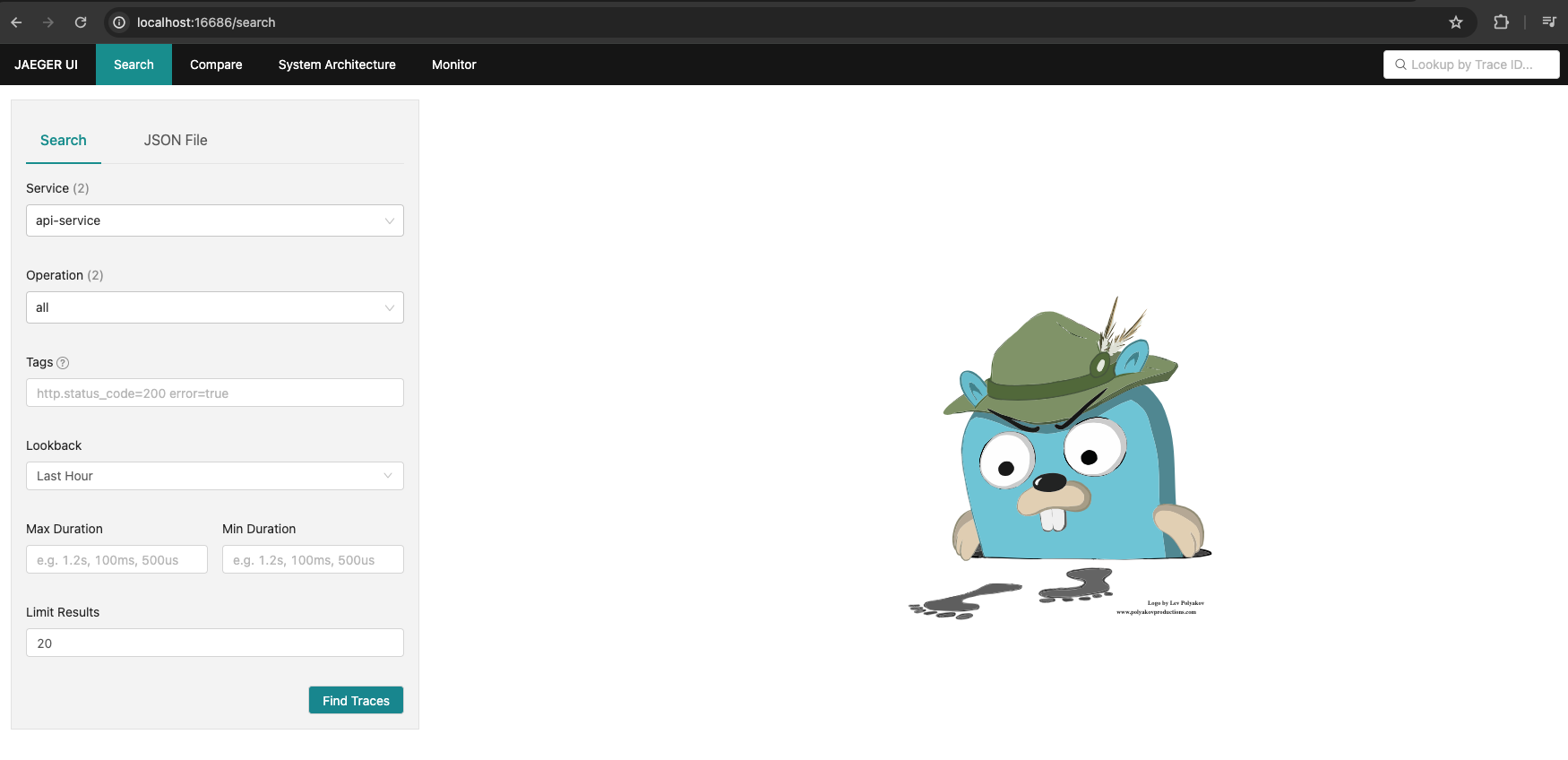Click the Lookup by Trace ID search box
The height and width of the screenshot is (760, 1568).
point(1471,65)
